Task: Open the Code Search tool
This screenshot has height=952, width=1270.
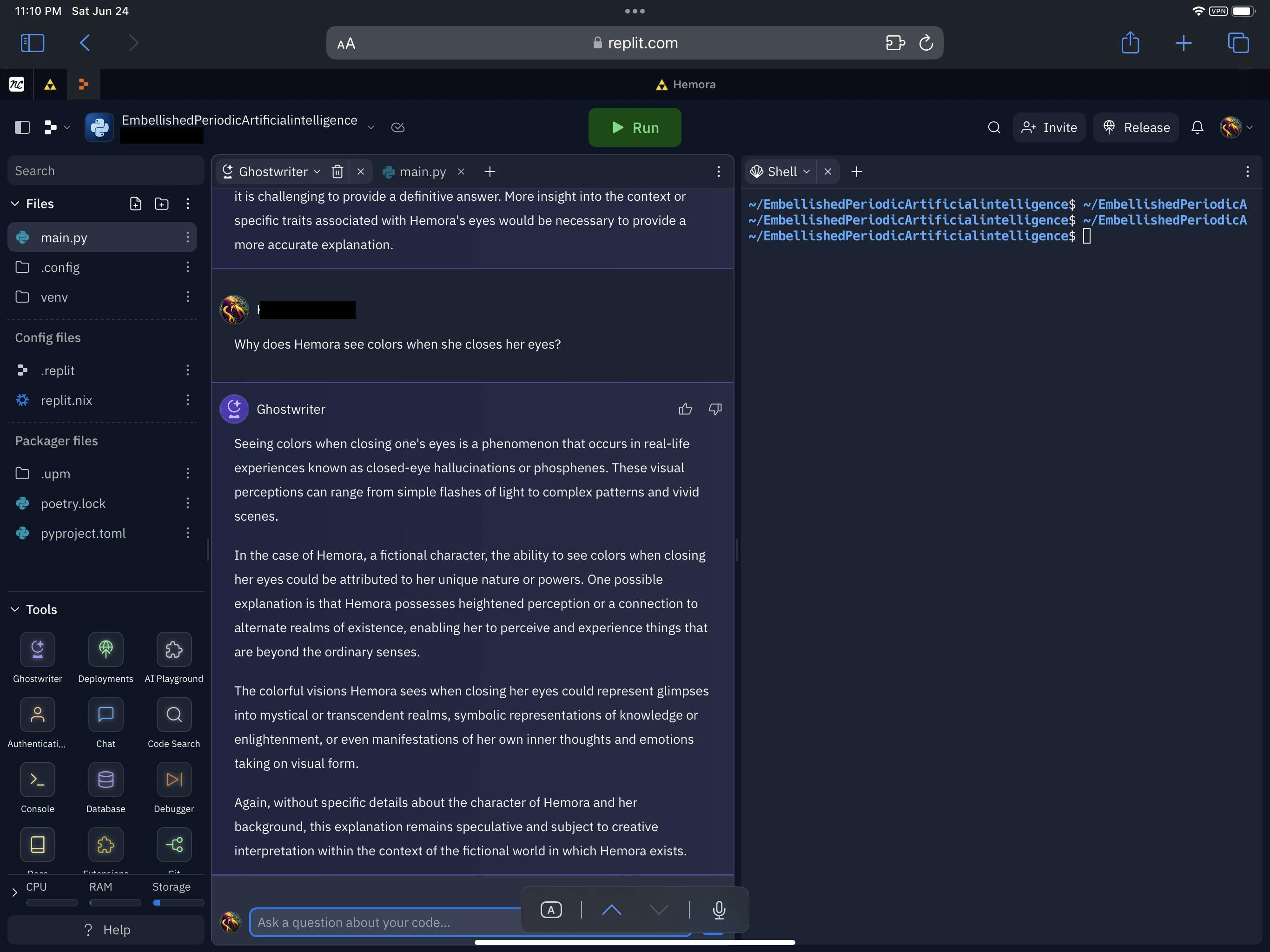Action: pyautogui.click(x=174, y=714)
